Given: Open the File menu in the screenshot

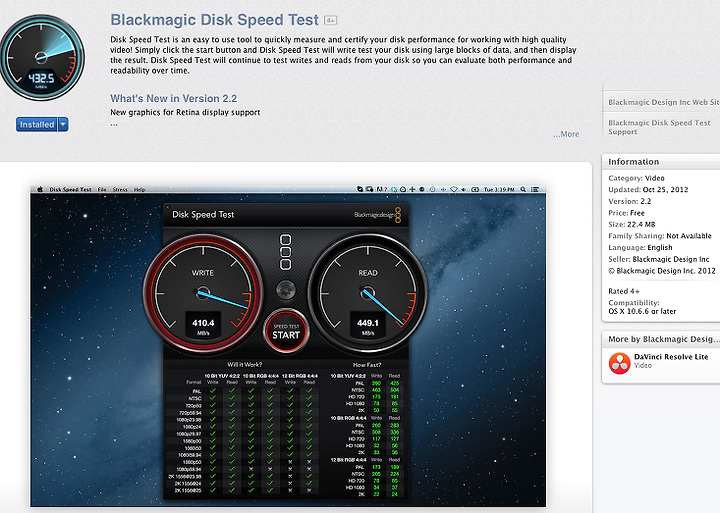Looking at the screenshot, I should coord(102,189).
